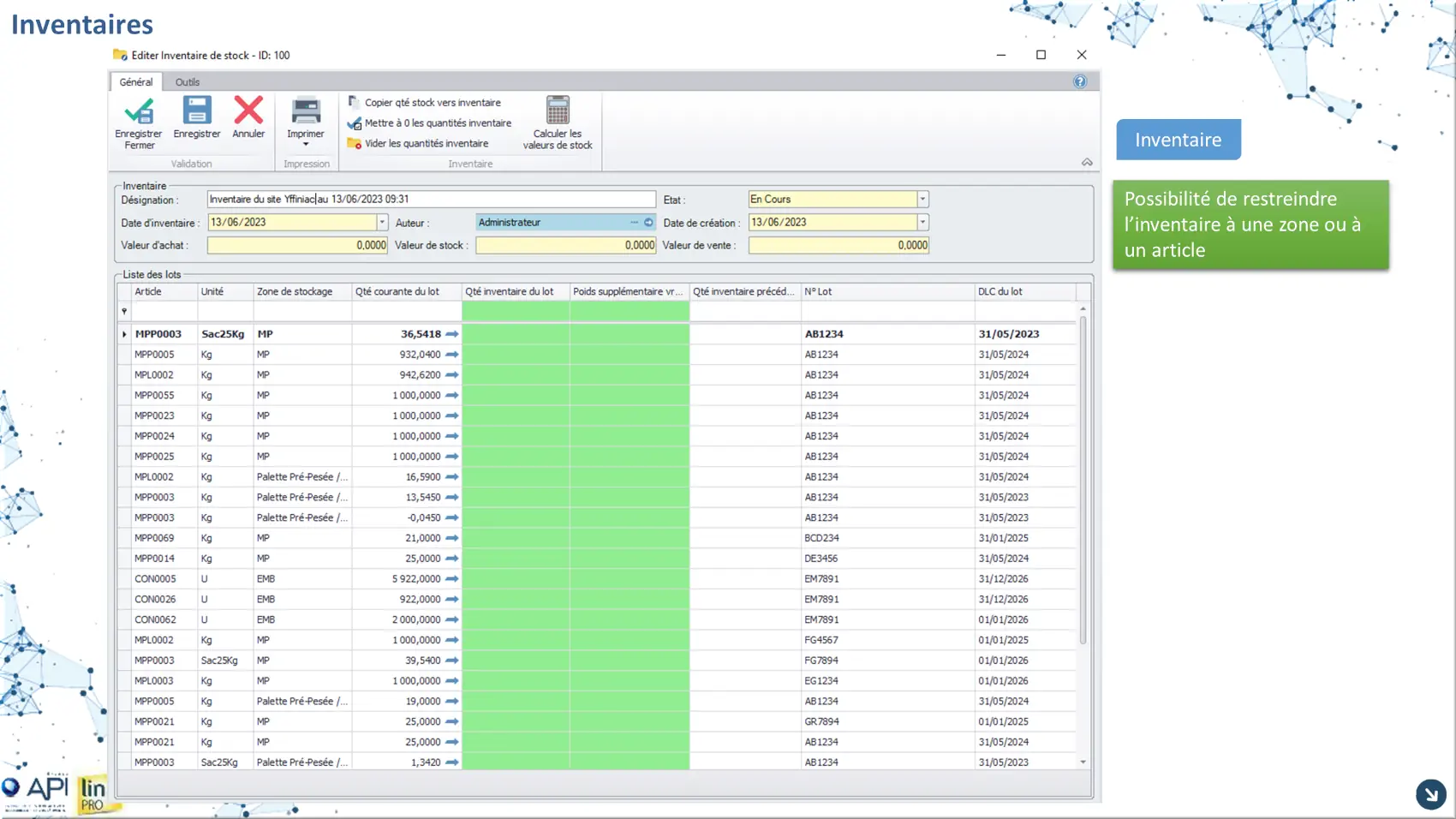
Task: Click Copier qté stock vers inventaire
Action: click(x=432, y=103)
